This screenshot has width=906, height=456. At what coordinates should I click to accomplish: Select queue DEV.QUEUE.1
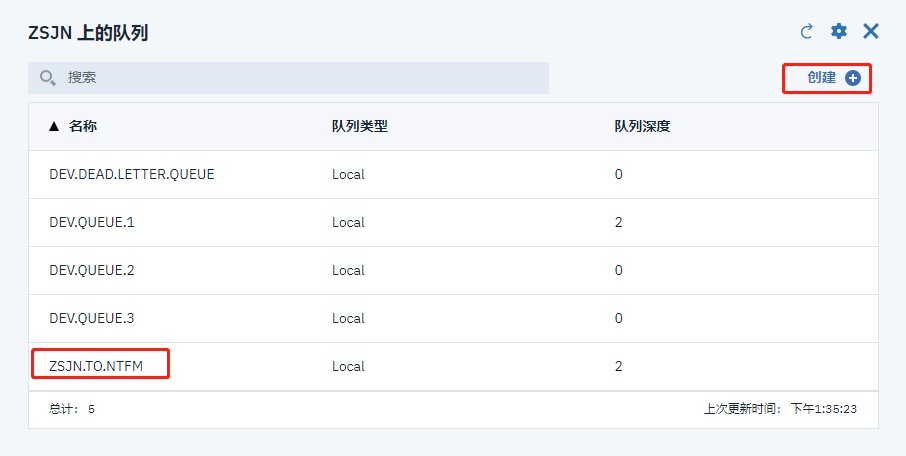tap(91, 222)
